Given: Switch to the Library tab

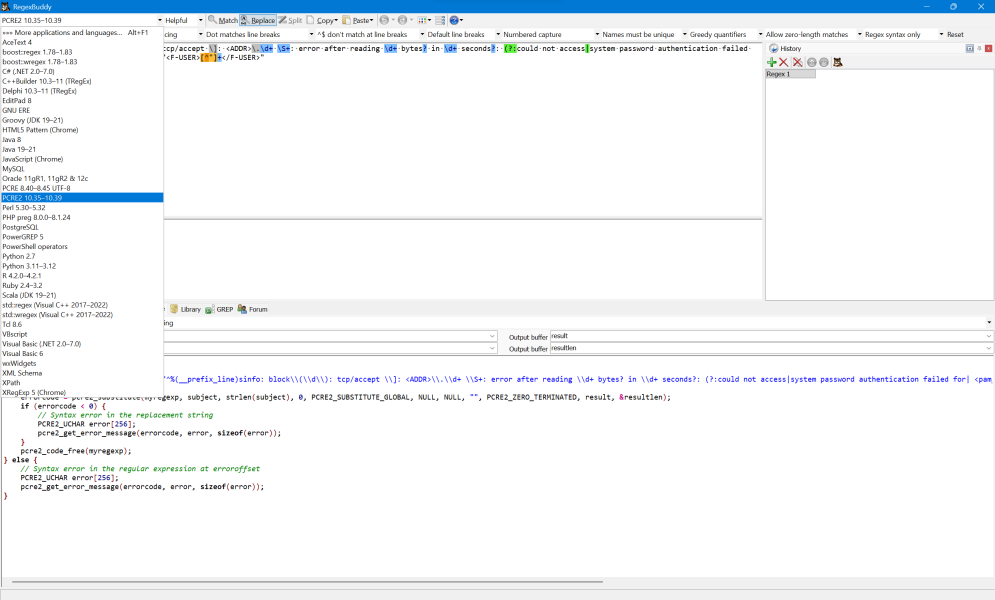Looking at the screenshot, I should pyautogui.click(x=185, y=310).
